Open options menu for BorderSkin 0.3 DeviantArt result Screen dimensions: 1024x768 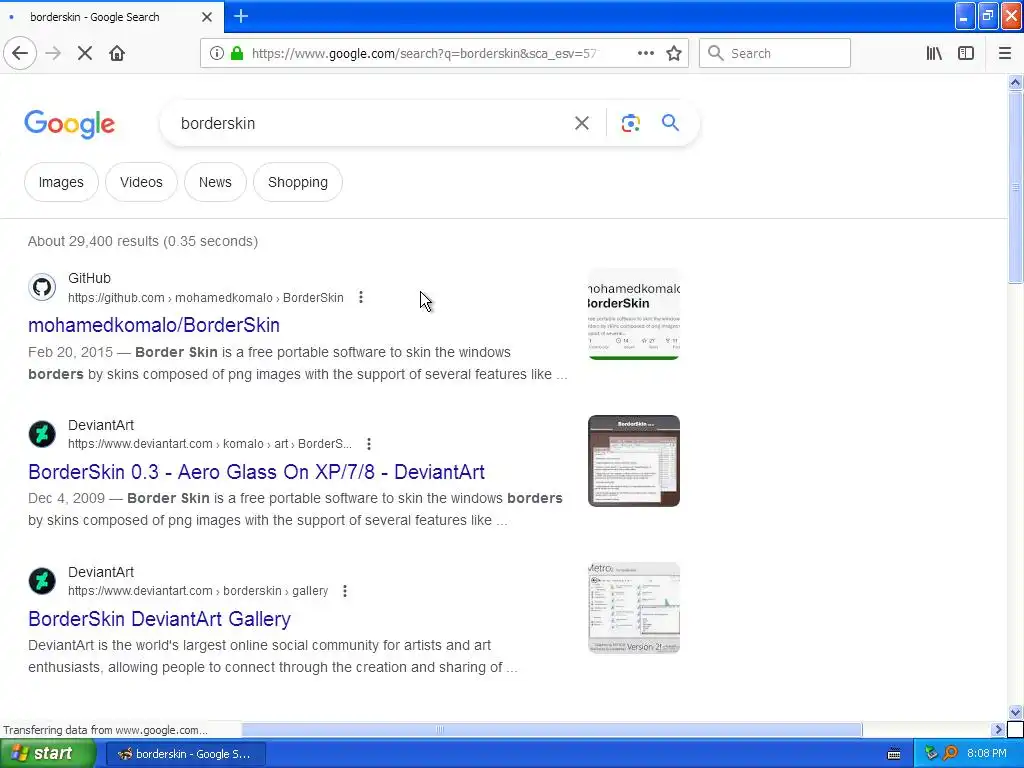tap(368, 444)
